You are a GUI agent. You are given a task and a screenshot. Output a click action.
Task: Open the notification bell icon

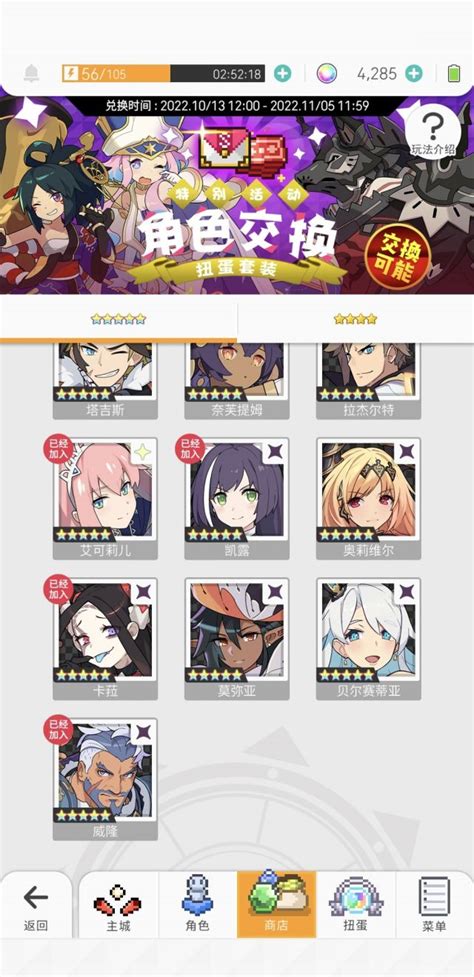click(31, 74)
